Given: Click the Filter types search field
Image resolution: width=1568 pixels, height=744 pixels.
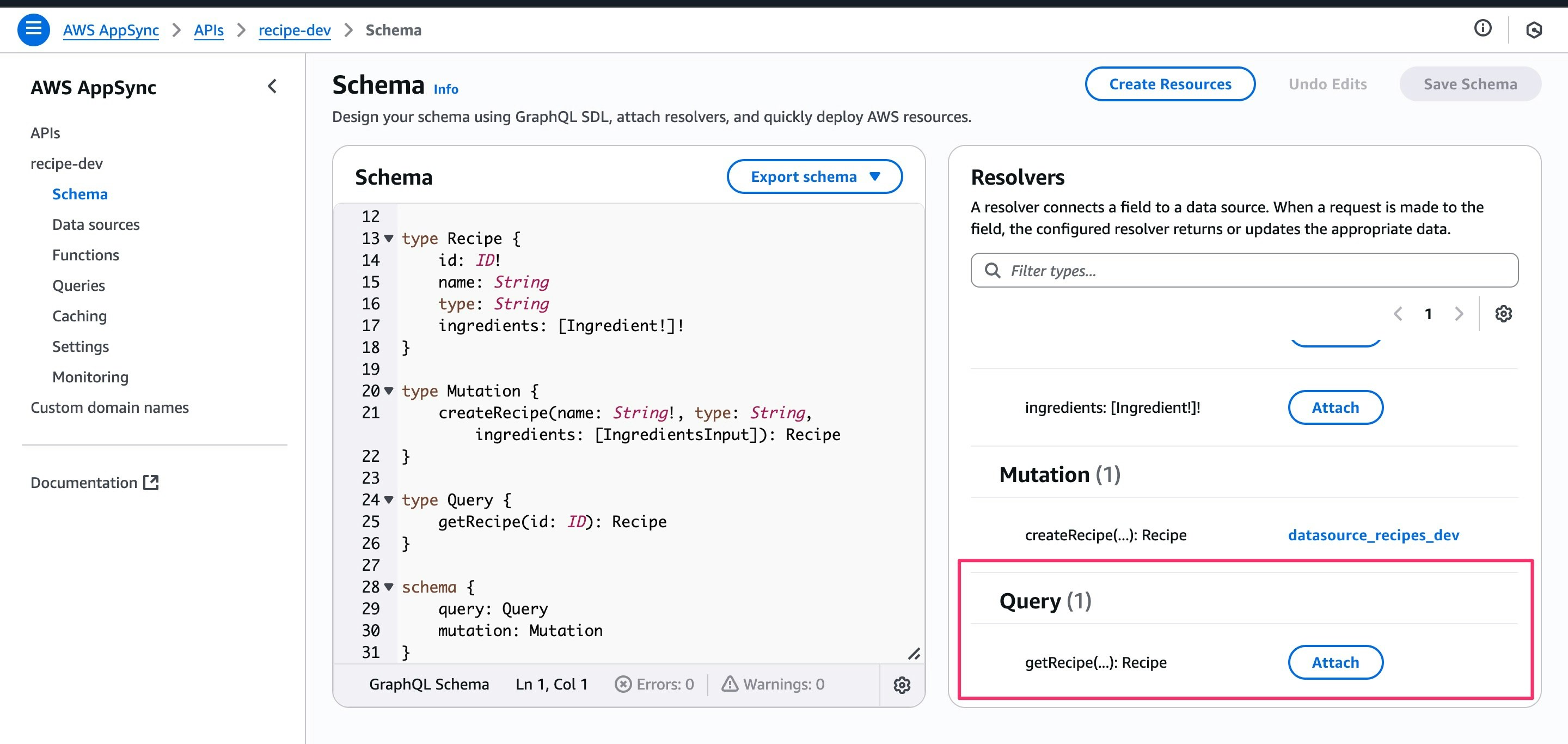Looking at the screenshot, I should pos(1244,270).
